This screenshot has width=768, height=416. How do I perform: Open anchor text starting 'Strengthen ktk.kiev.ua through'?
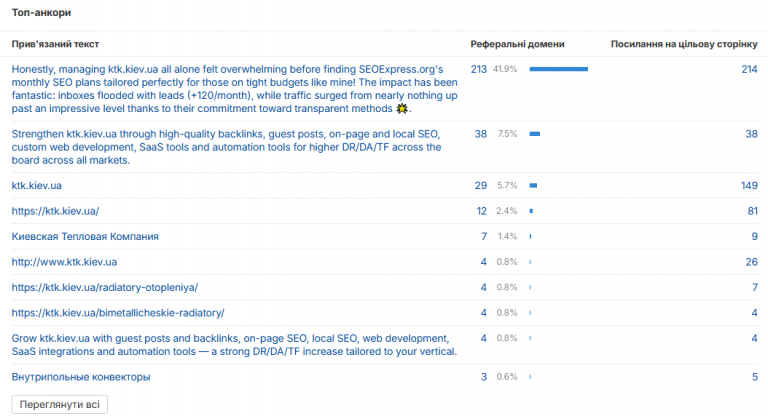click(x=226, y=147)
